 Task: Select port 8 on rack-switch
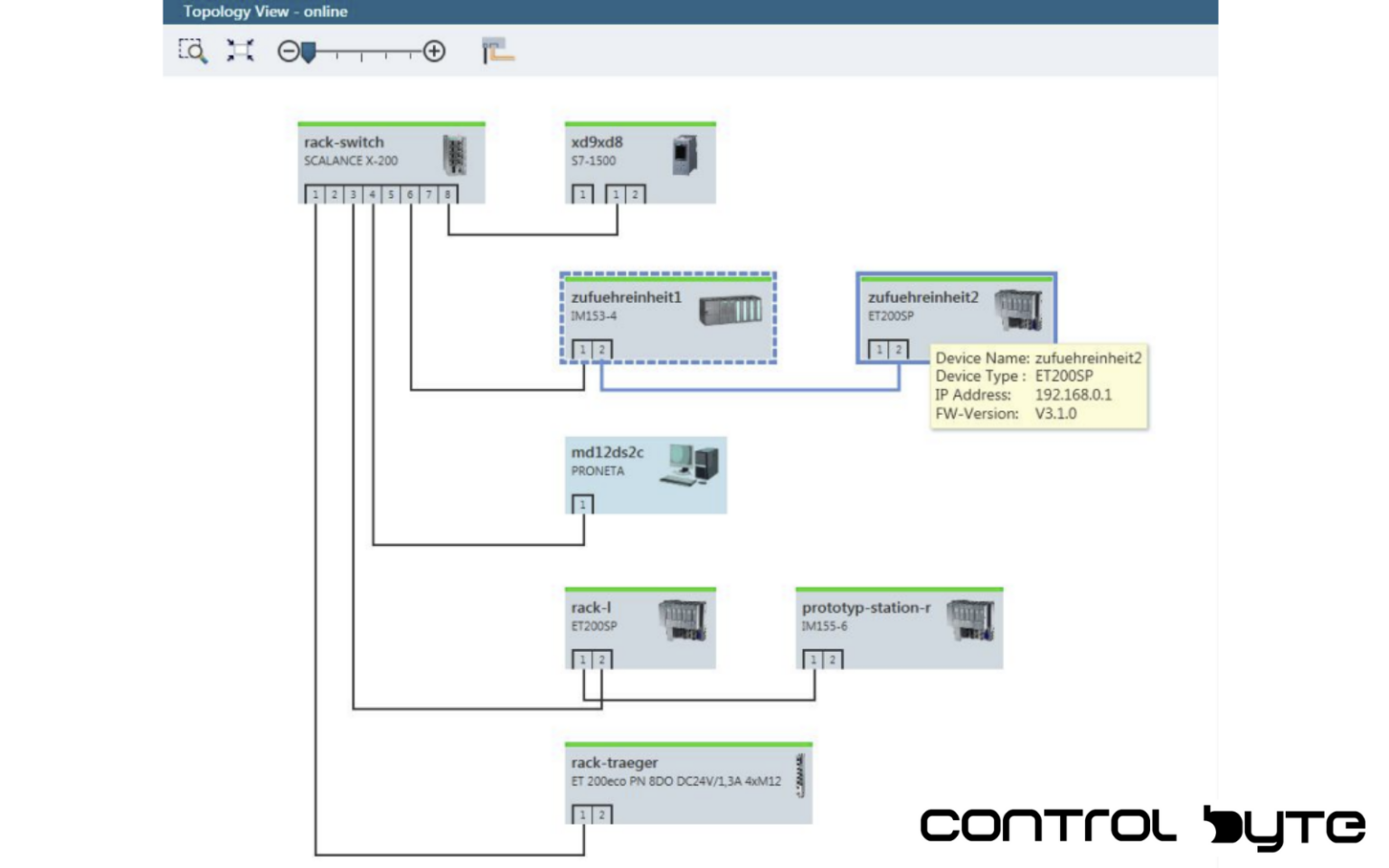pos(446,193)
